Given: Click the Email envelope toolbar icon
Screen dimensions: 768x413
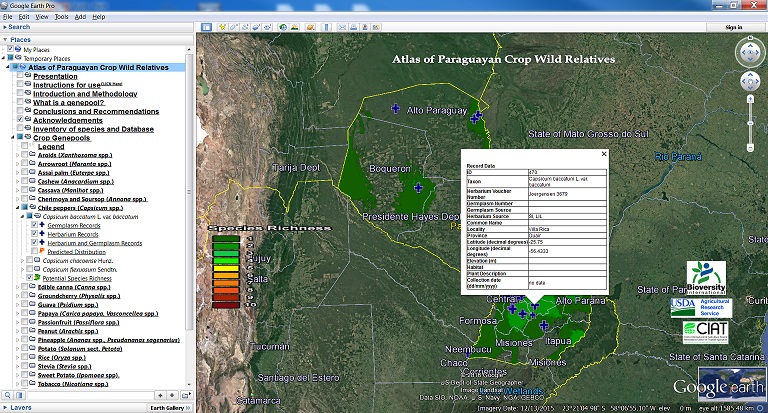Looking at the screenshot, I should [x=342, y=27].
